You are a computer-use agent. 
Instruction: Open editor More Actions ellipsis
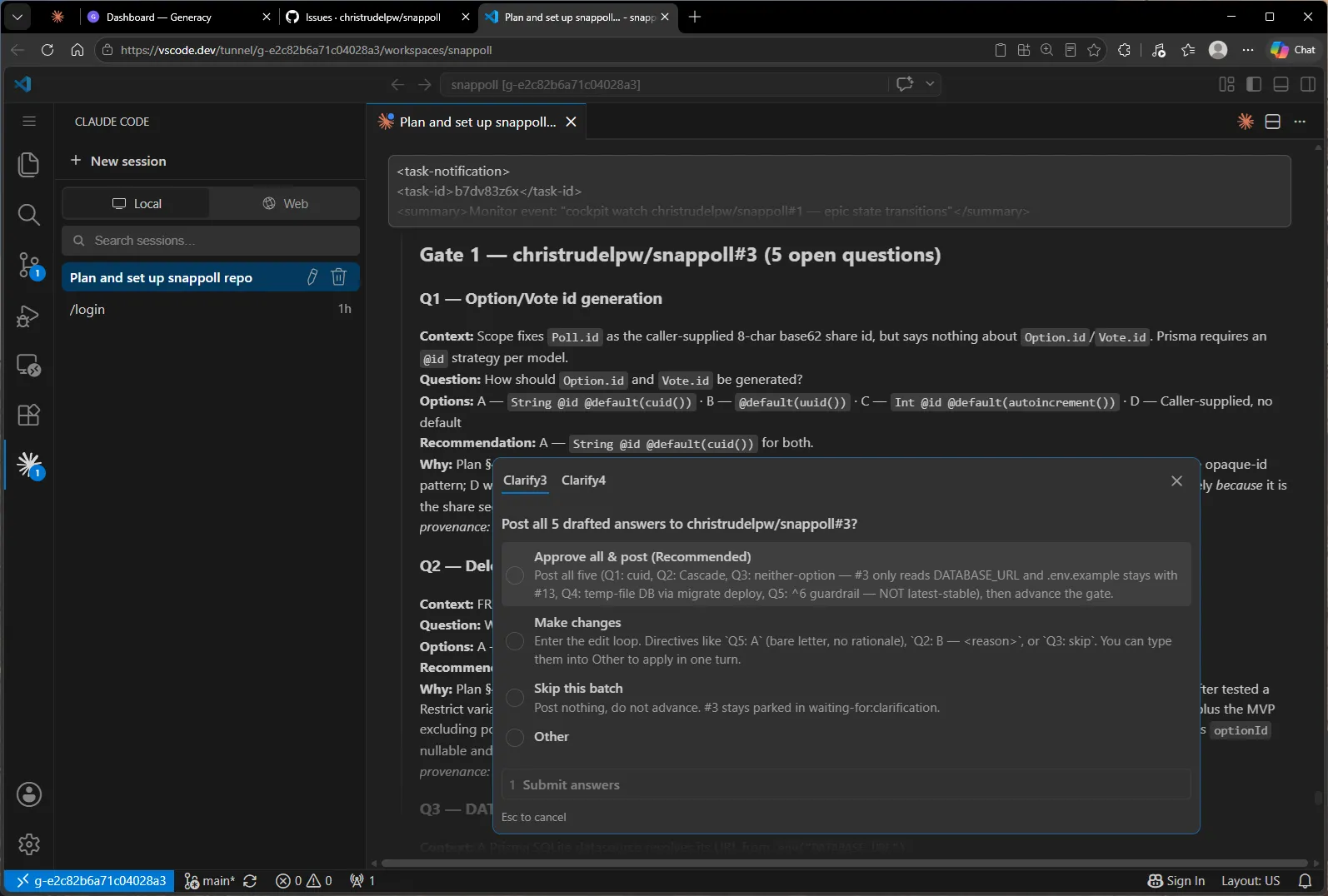coord(1300,122)
